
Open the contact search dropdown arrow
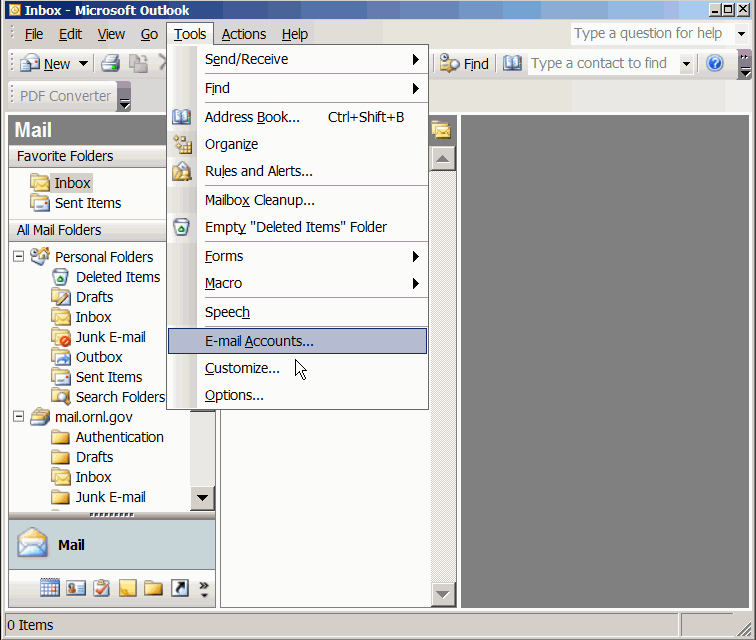tap(686, 63)
